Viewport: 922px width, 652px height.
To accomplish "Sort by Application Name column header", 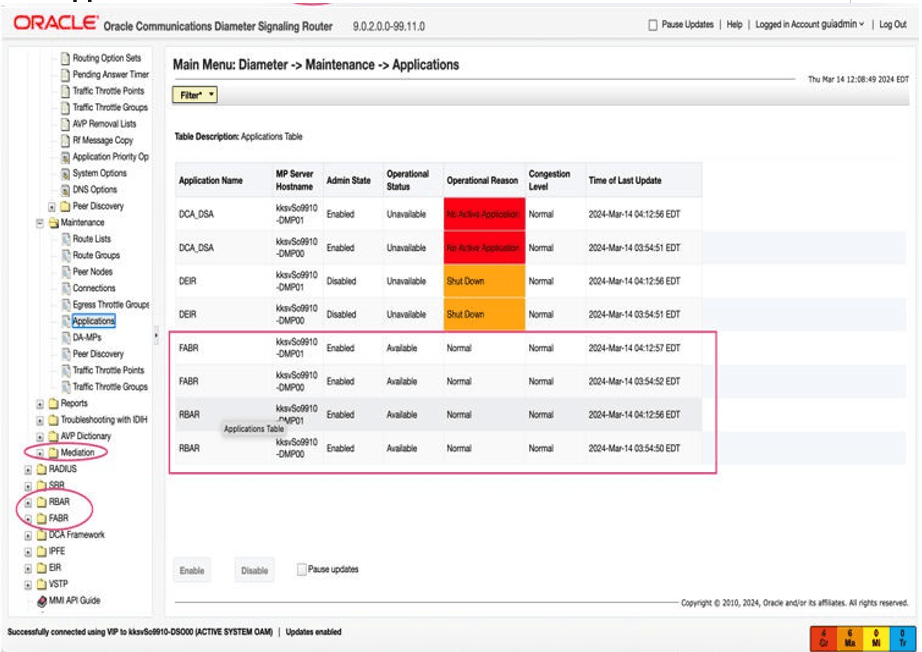I will tap(211, 180).
